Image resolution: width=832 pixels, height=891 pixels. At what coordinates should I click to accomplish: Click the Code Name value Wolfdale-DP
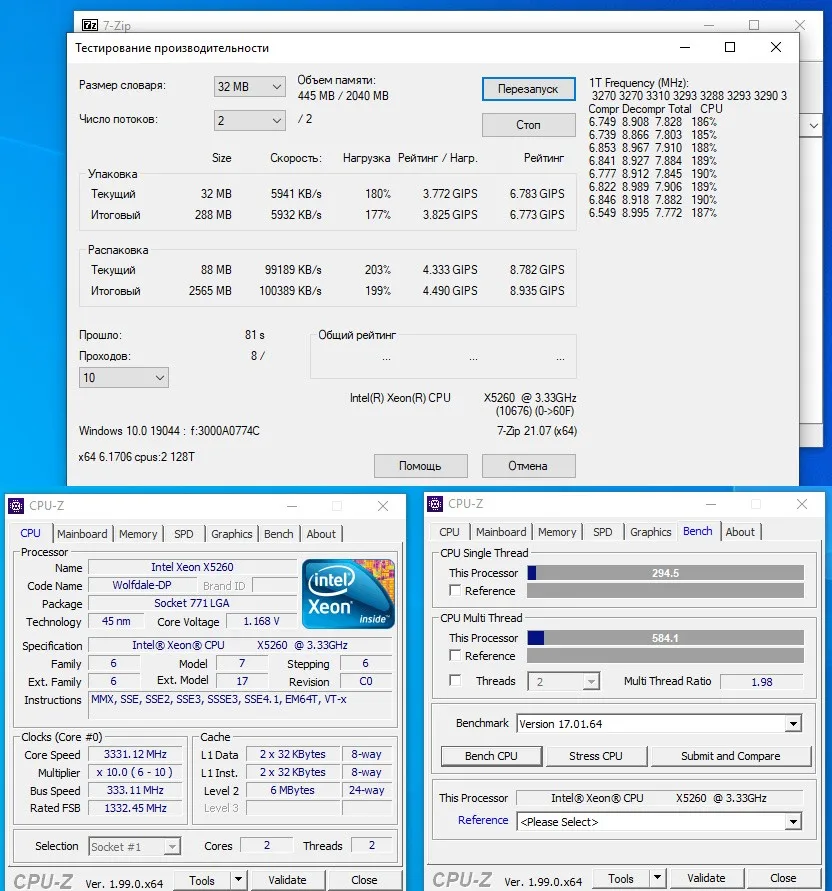142,585
